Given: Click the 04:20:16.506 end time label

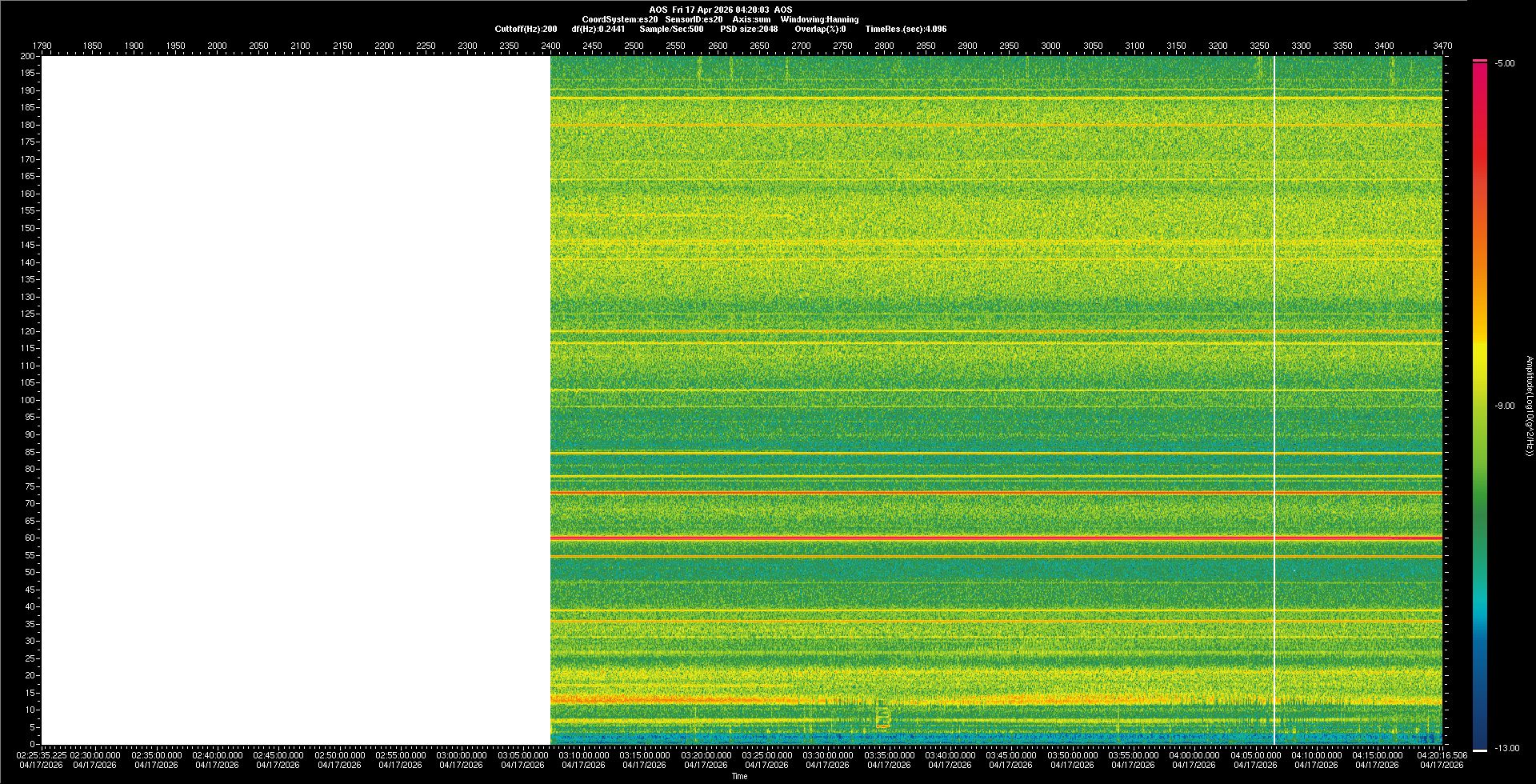Looking at the screenshot, I should pos(1442,755).
